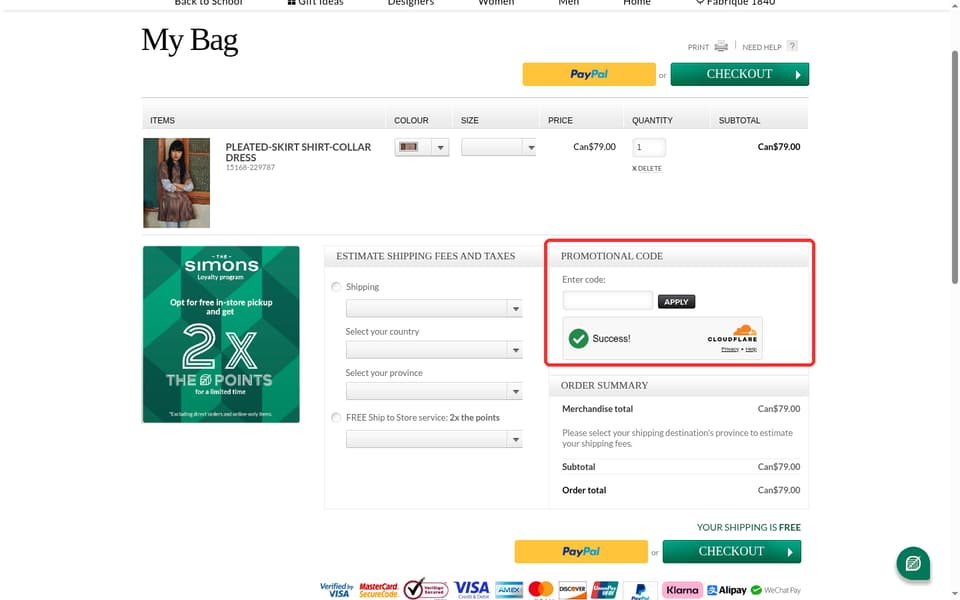The image size is (960, 600).
Task: Open the Pleated-Skirt Shirt-Collar Dress product link
Action: tap(298, 152)
